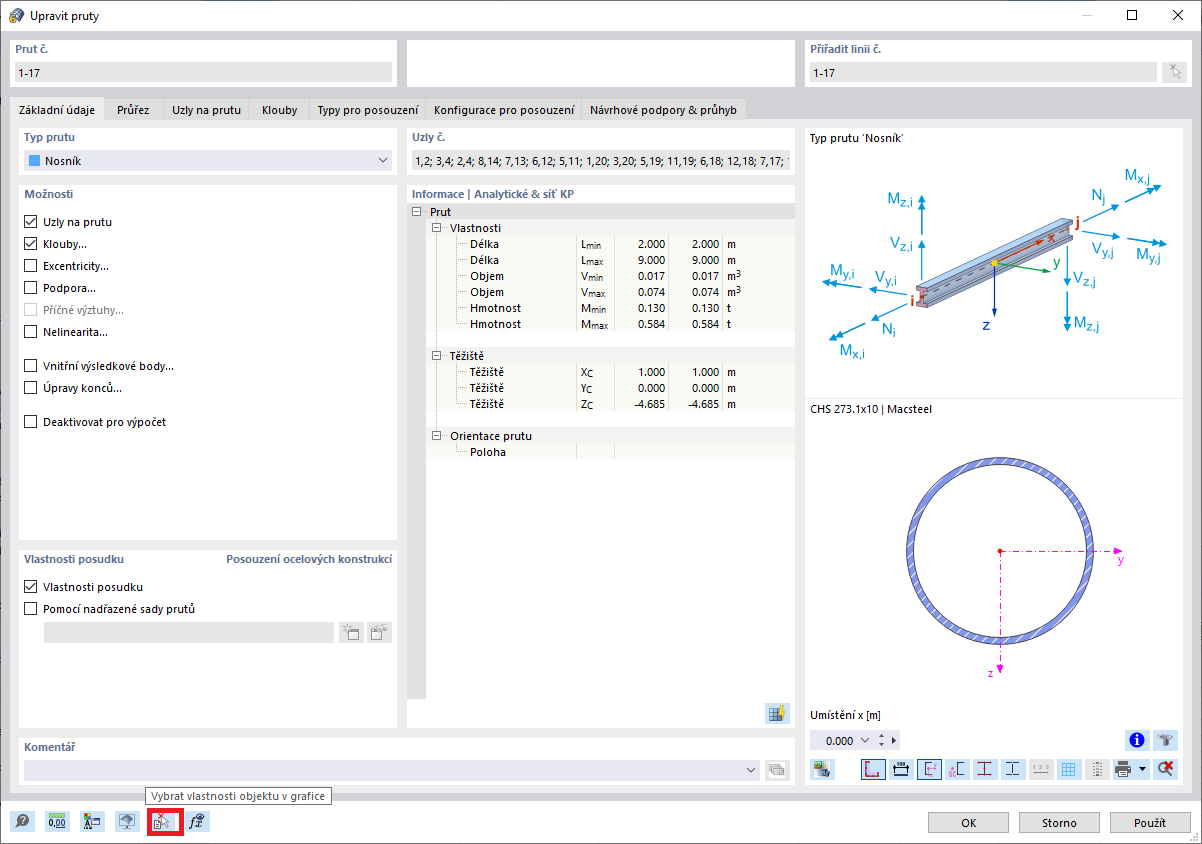Screen dimensions: 1202x844
Task: Click the 'Uzly č.' node list field
Action: pos(601,160)
